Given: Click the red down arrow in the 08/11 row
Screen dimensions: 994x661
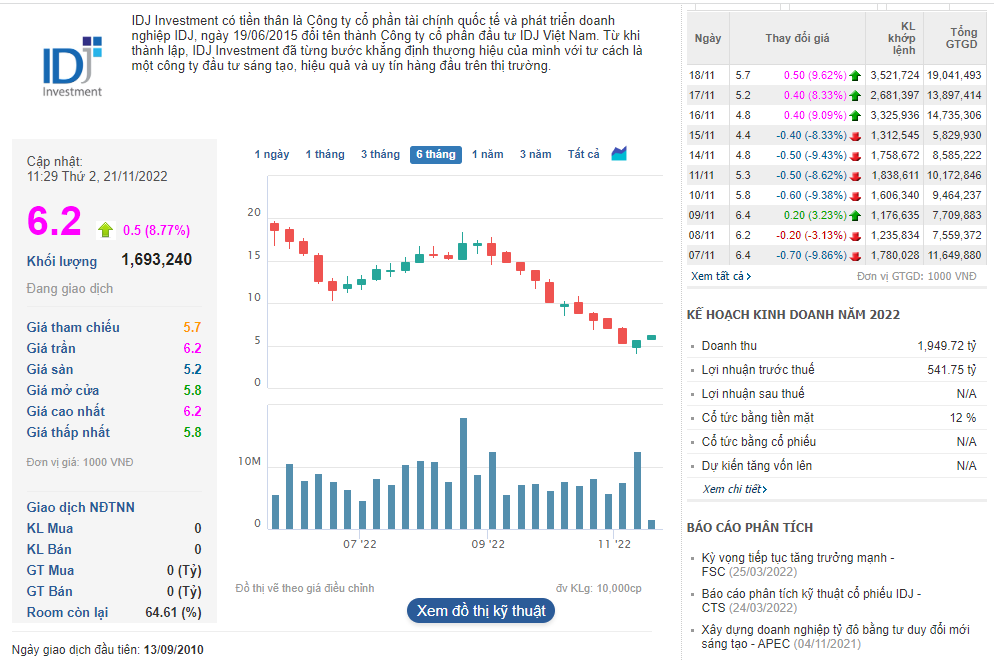Looking at the screenshot, I should [x=855, y=236].
